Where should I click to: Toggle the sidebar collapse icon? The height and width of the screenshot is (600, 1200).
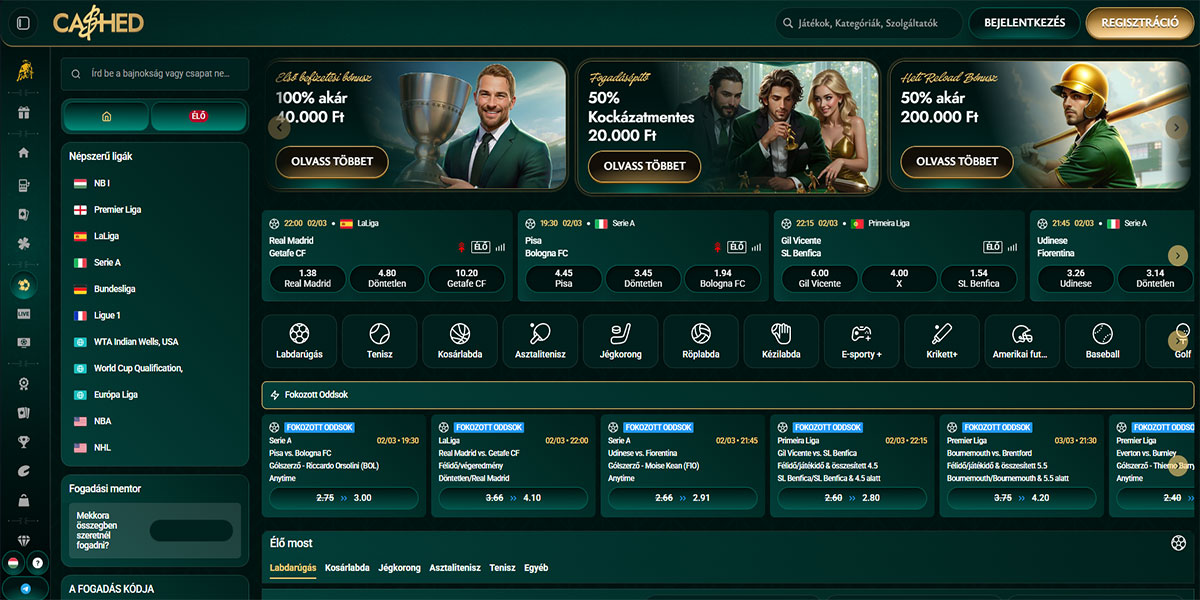(x=24, y=23)
